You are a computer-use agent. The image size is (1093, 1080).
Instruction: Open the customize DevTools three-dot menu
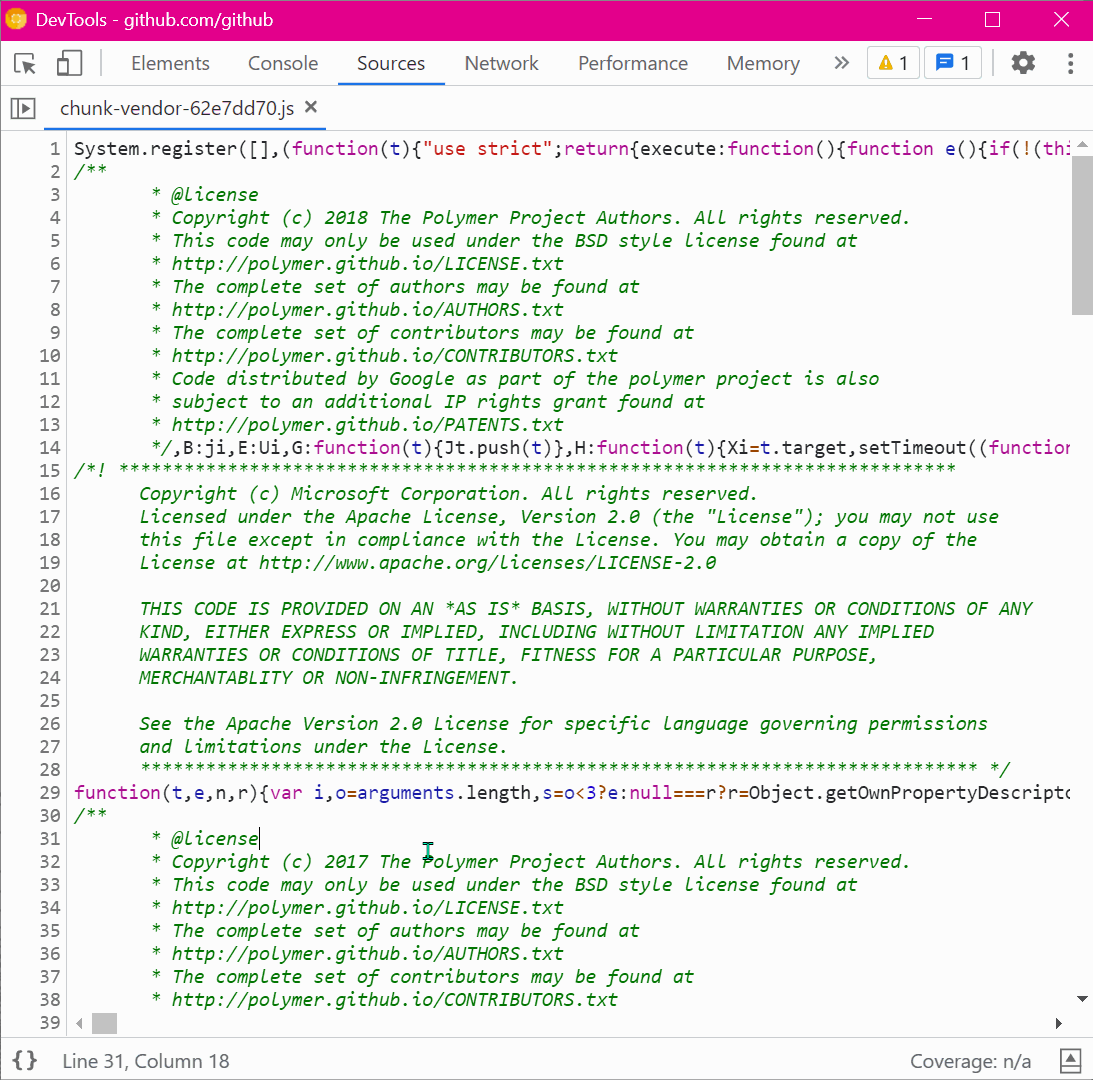(1070, 62)
